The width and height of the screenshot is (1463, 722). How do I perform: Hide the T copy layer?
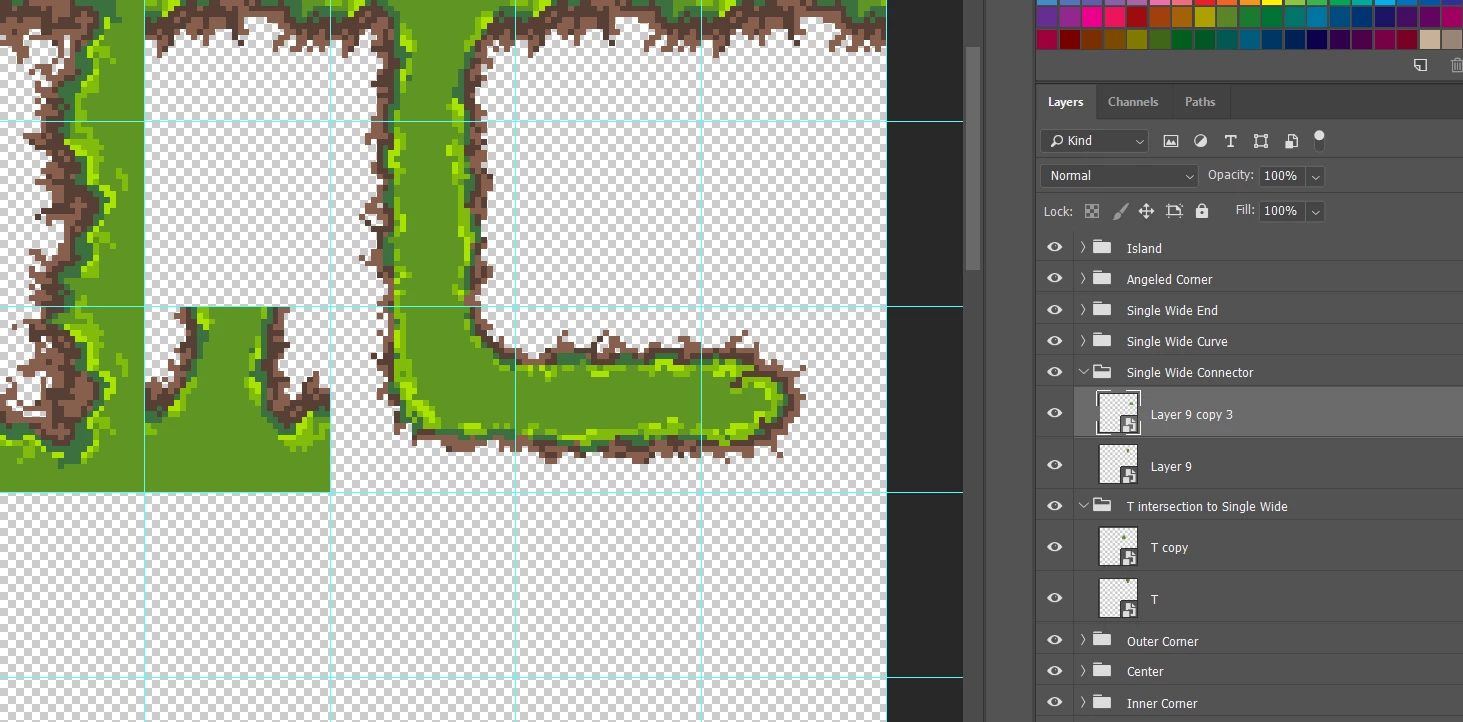click(x=1055, y=547)
